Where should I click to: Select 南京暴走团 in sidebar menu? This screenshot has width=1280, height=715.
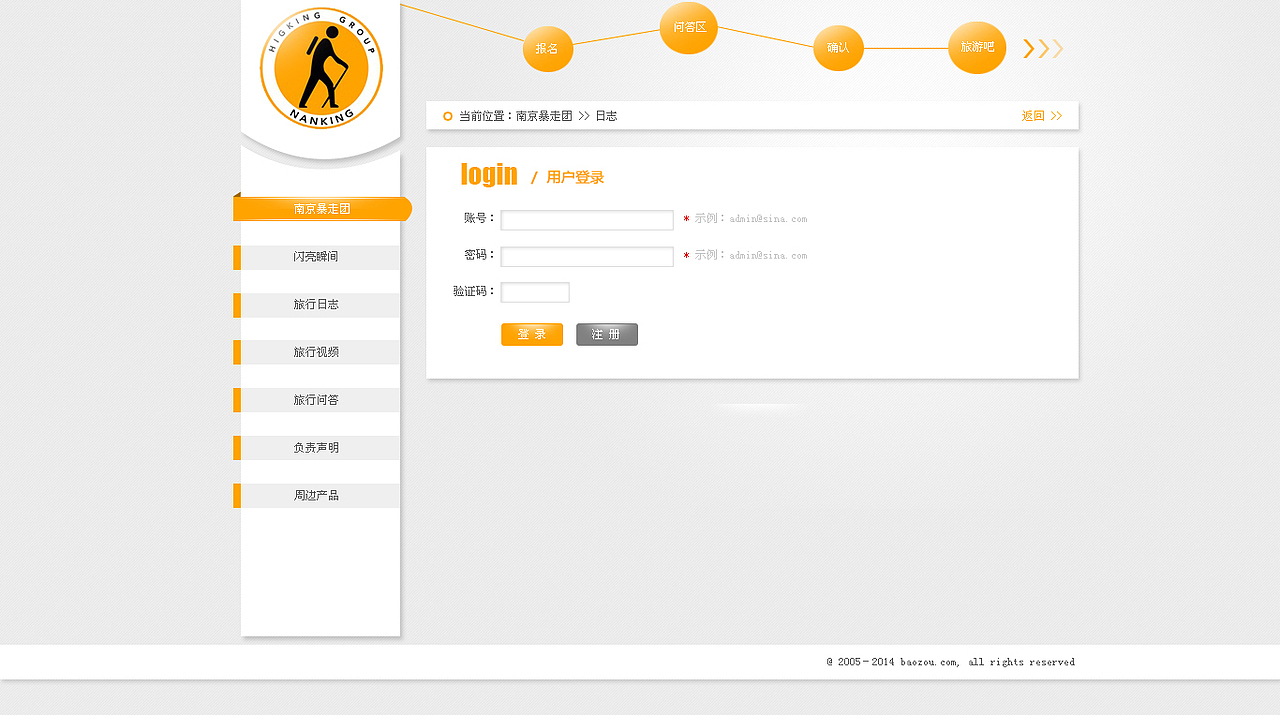[x=322, y=209]
